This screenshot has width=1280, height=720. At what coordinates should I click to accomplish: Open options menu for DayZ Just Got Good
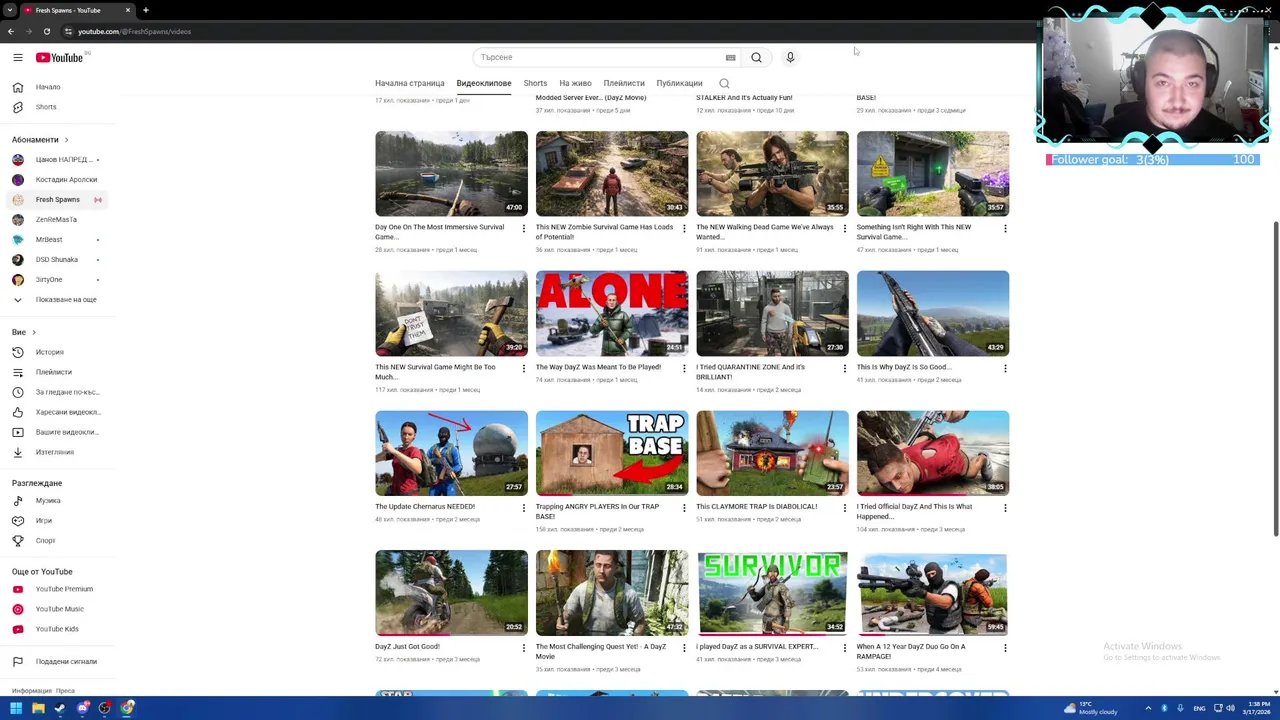pos(523,648)
